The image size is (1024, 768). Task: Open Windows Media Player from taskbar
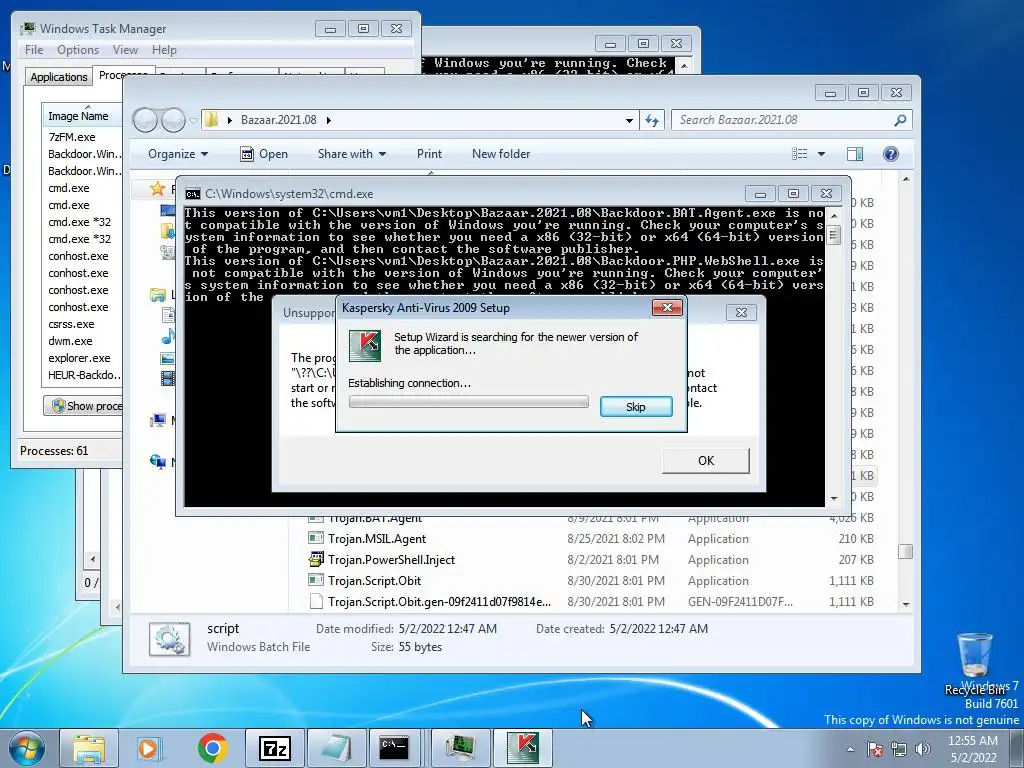click(150, 748)
